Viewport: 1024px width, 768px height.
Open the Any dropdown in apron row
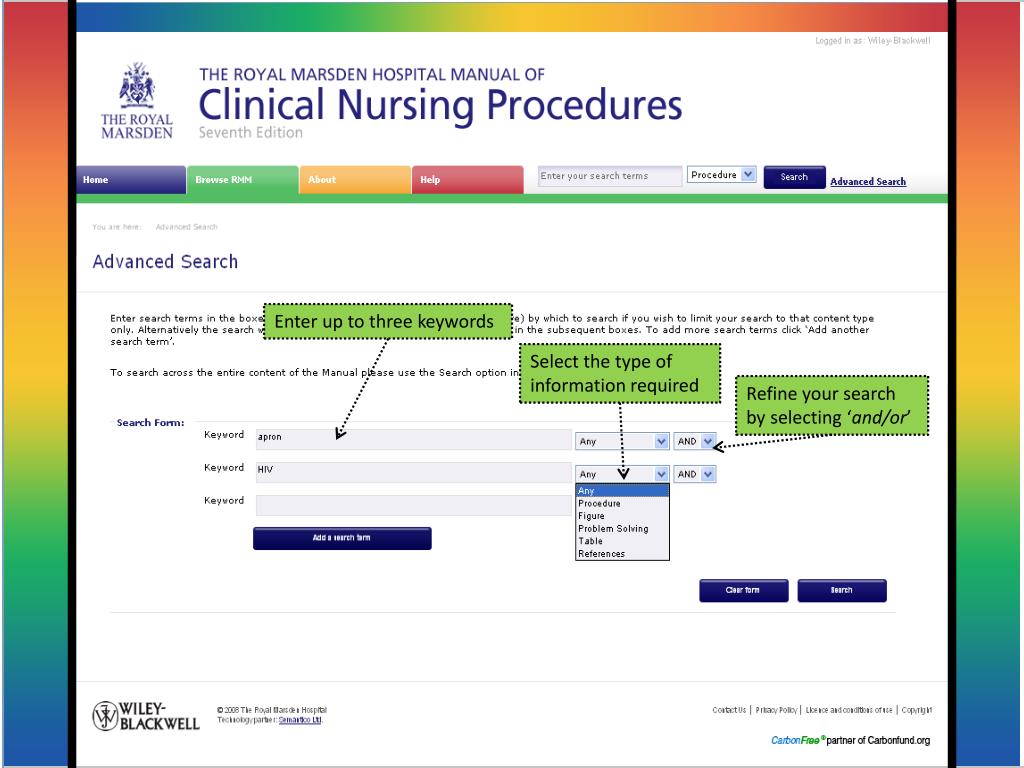pos(622,441)
